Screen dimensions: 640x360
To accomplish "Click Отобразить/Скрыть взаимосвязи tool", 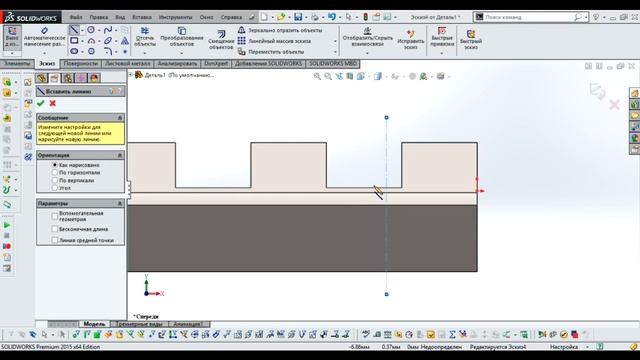I will [367, 37].
